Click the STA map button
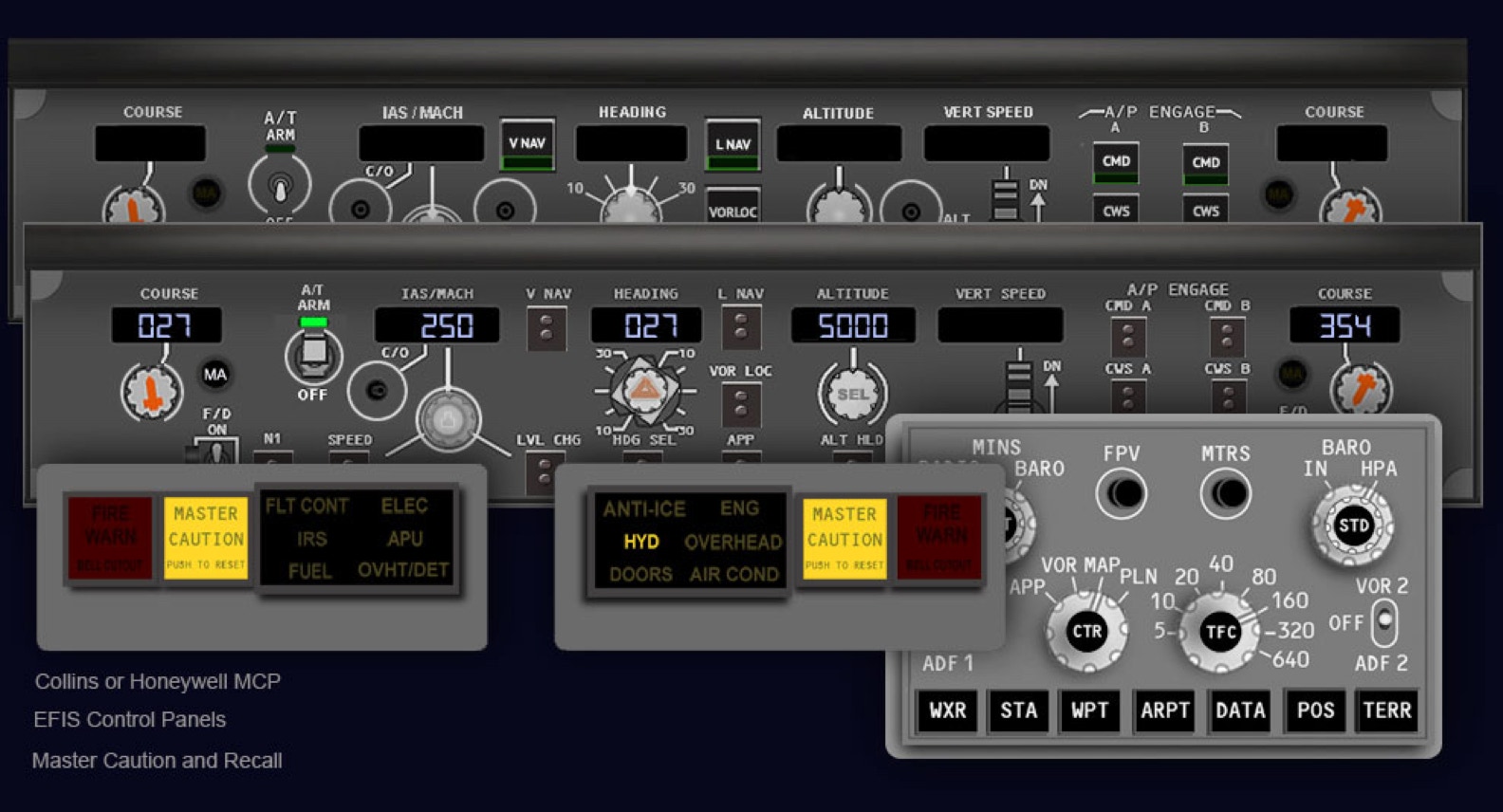This screenshot has height=812, width=1503. [1018, 711]
